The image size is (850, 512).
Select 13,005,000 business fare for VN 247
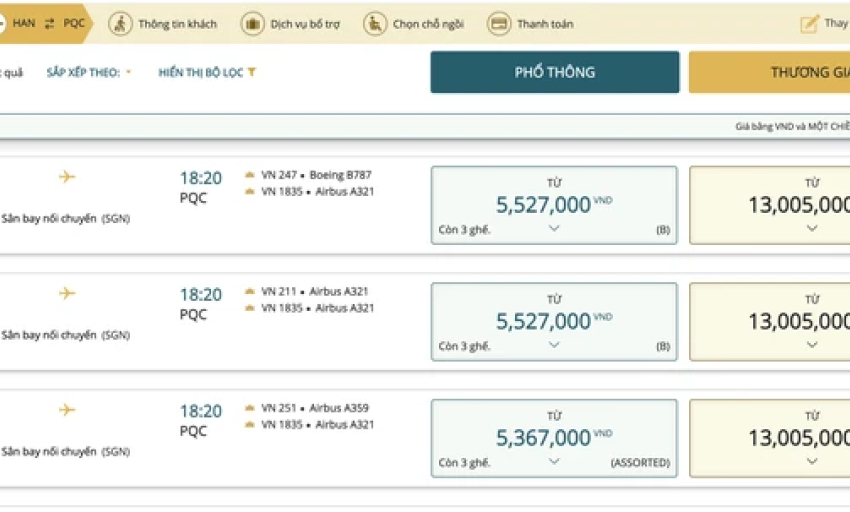(770, 205)
